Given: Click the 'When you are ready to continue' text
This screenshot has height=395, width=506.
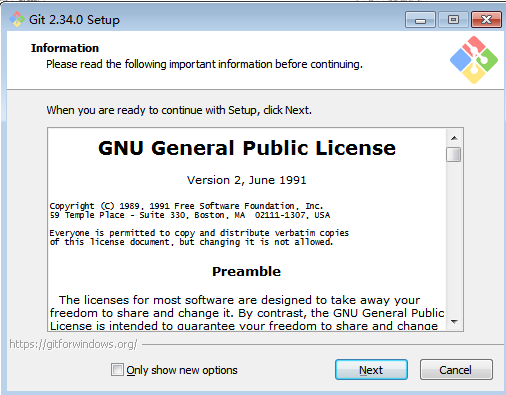Looking at the screenshot, I should [x=179, y=110].
